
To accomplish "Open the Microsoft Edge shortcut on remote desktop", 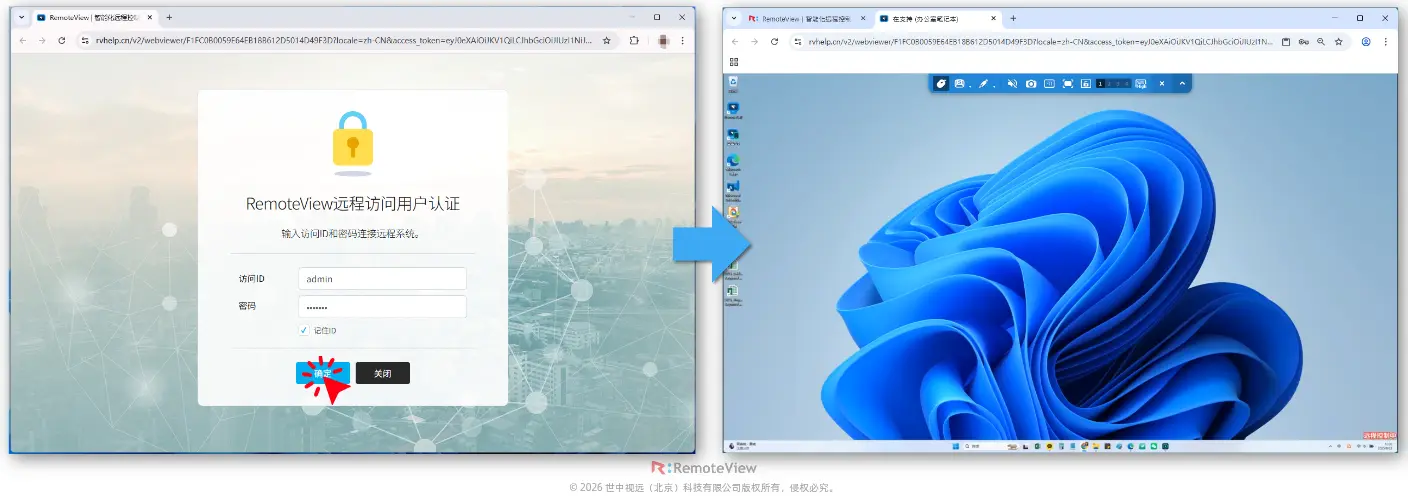I will pyautogui.click(x=733, y=162).
